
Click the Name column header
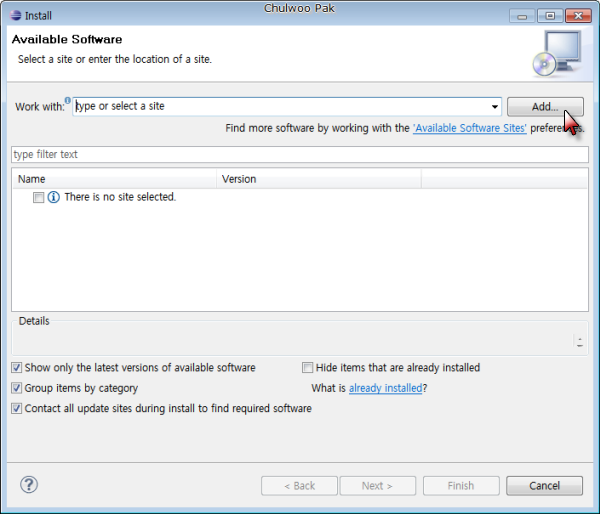[115, 179]
